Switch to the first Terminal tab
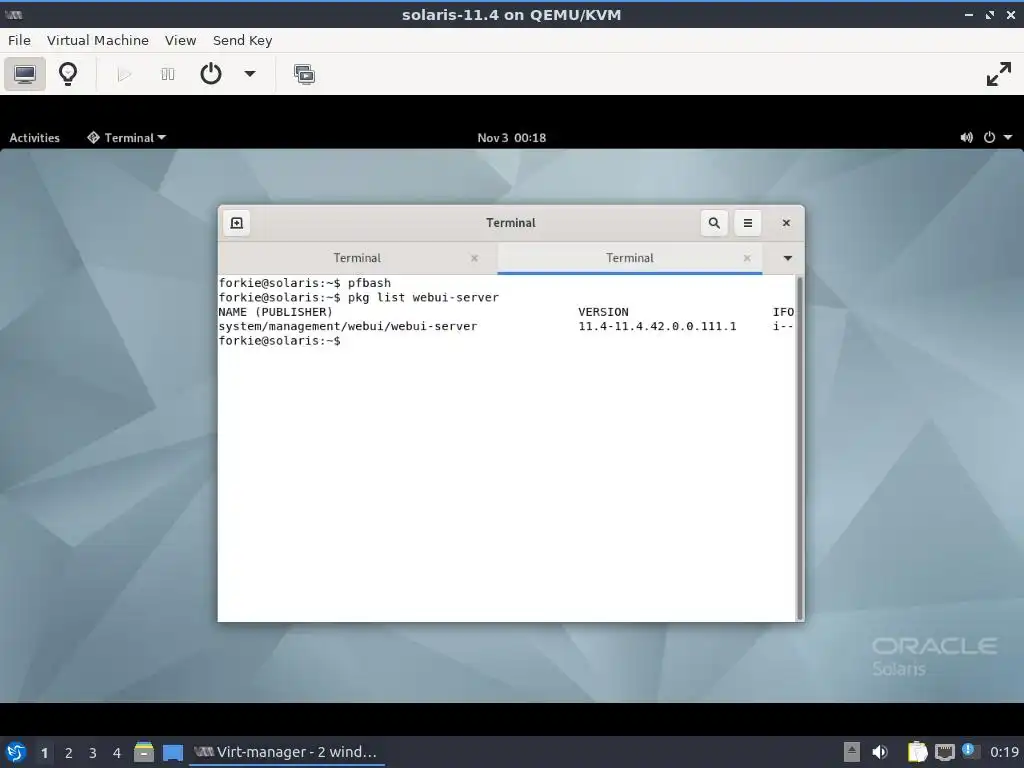The image size is (1024, 768). [357, 258]
